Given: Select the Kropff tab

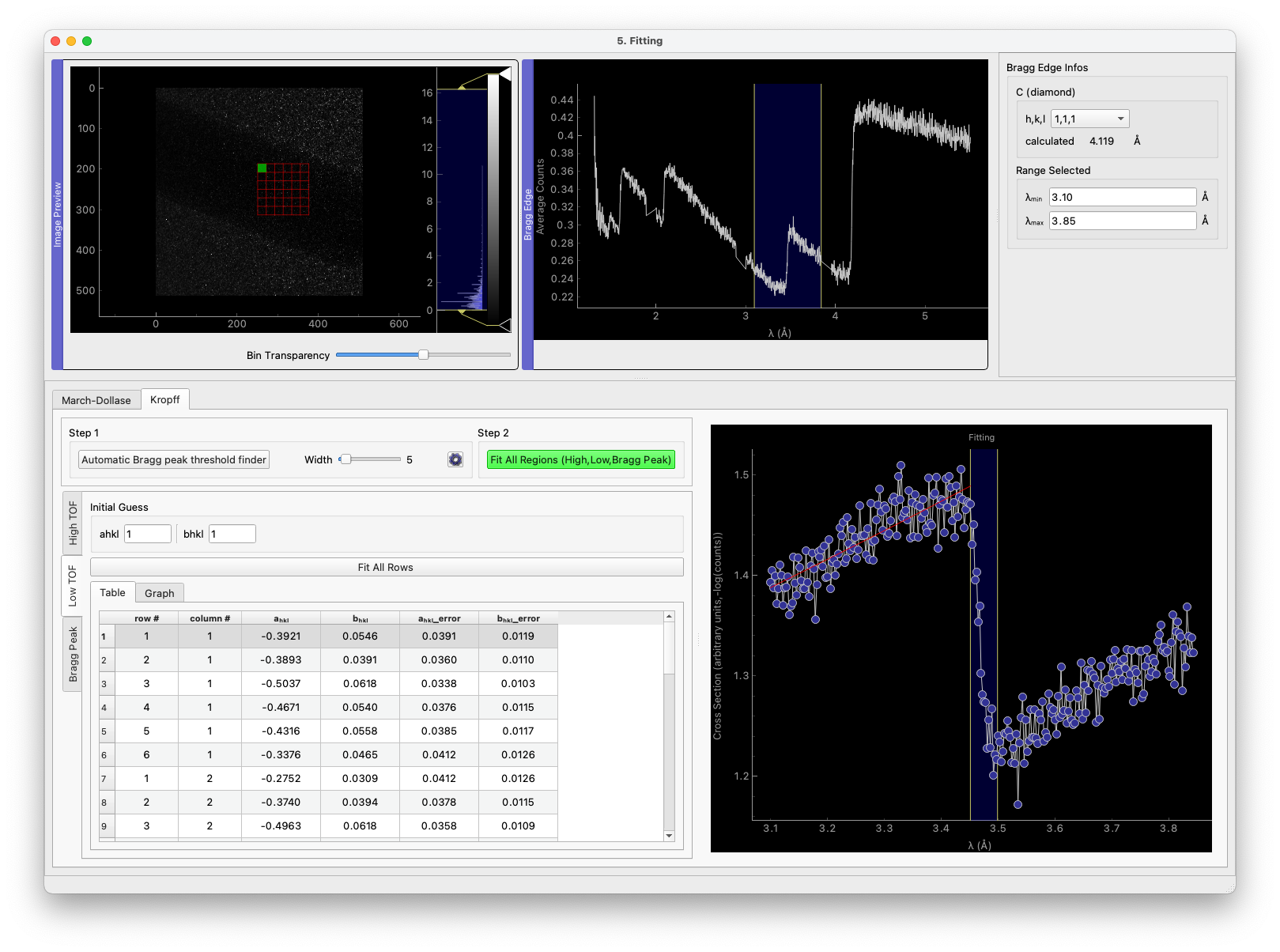Looking at the screenshot, I should [x=165, y=399].
